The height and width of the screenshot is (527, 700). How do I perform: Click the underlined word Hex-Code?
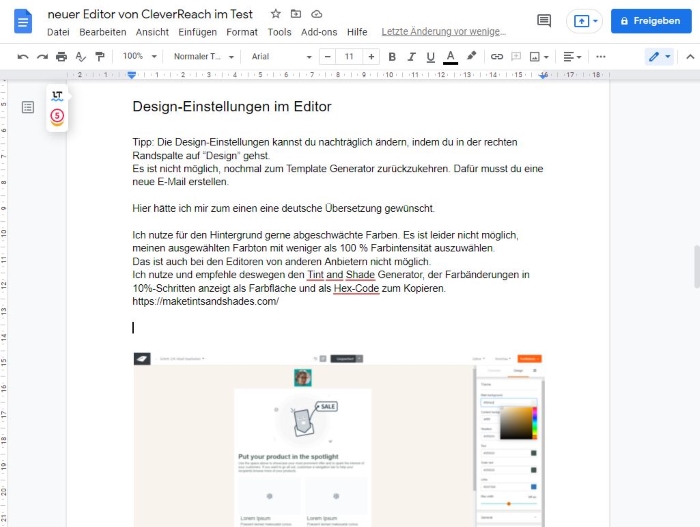coord(356,289)
